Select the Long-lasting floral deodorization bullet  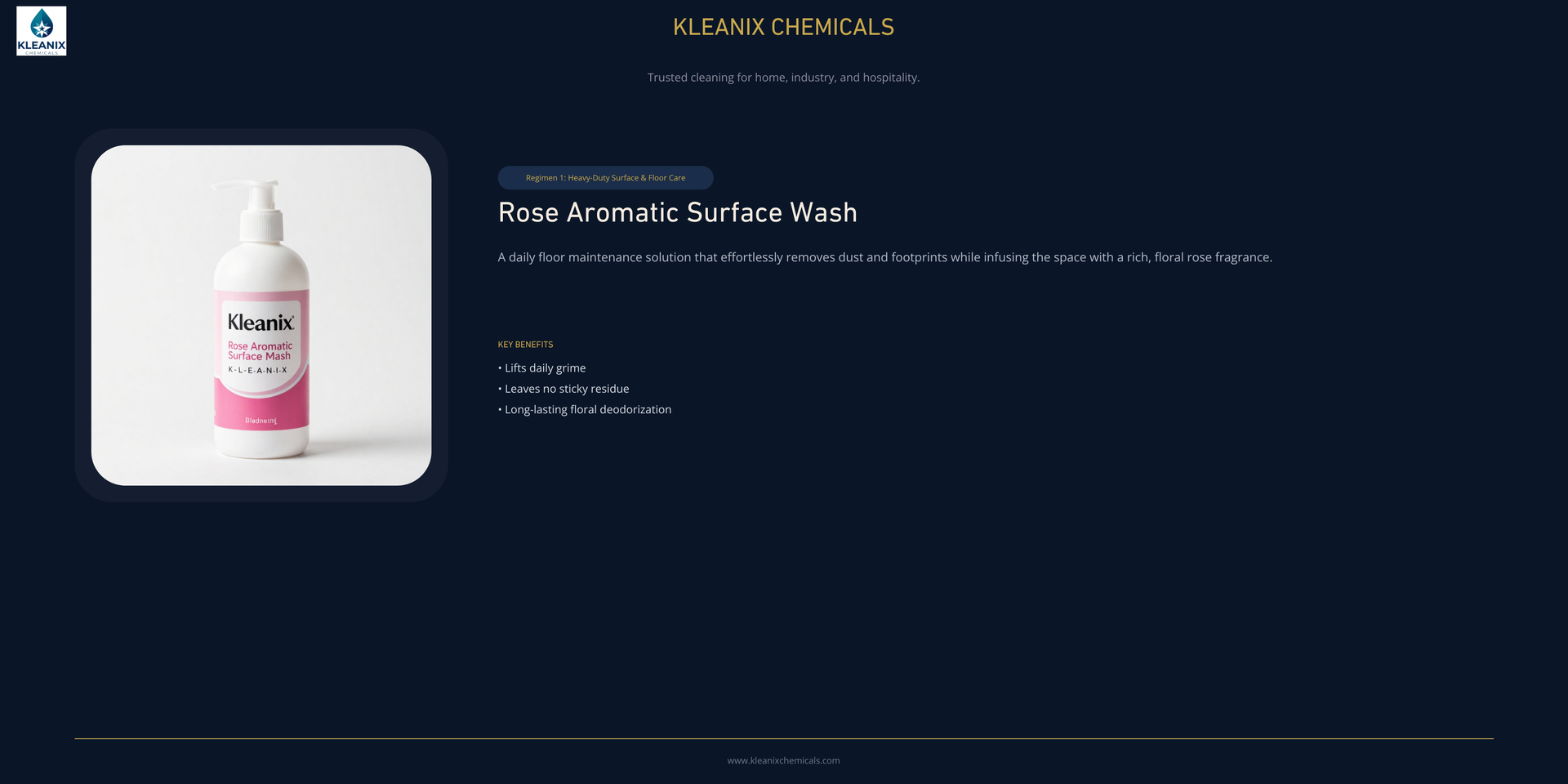tap(585, 410)
